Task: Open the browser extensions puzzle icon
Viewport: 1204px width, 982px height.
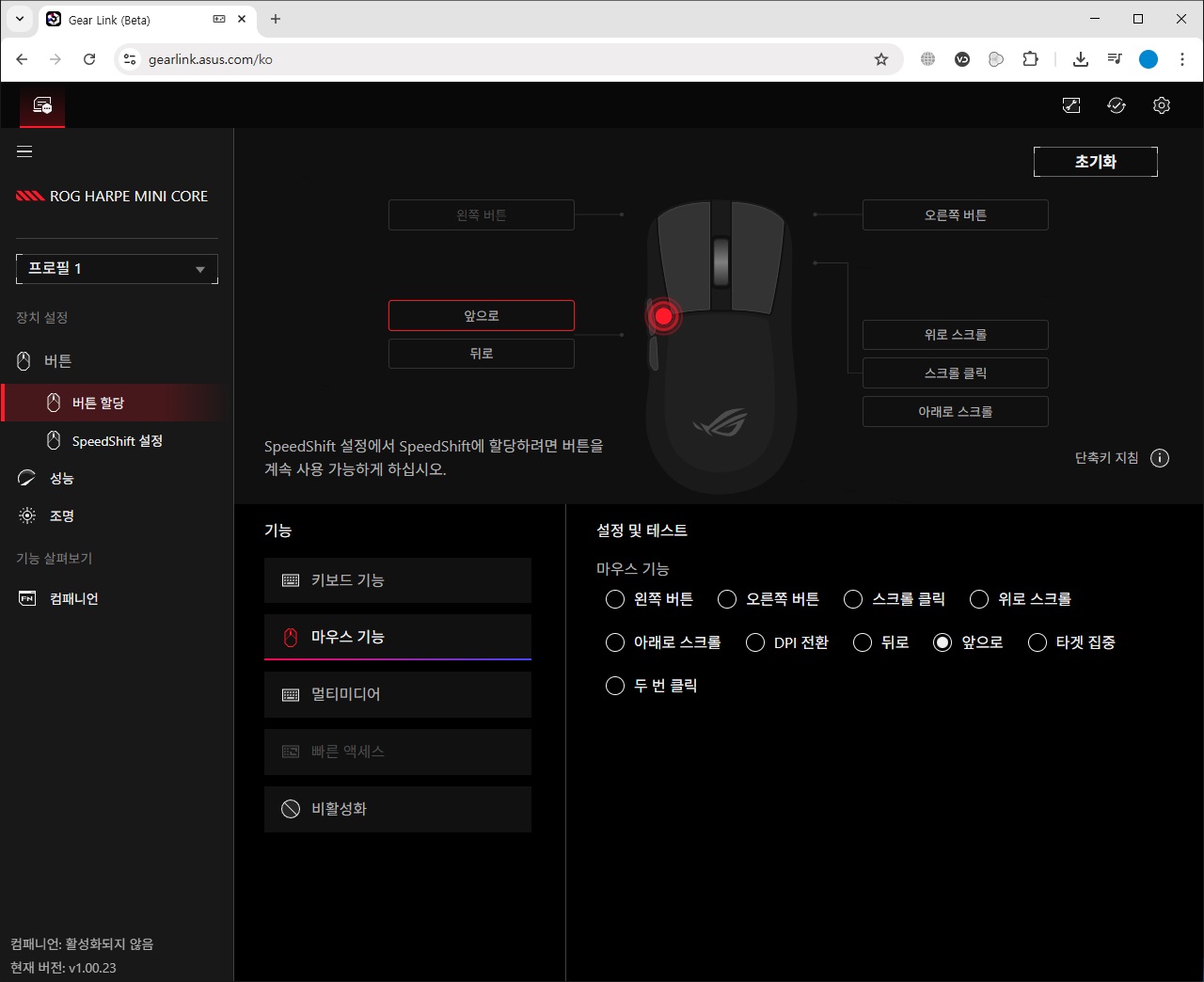Action: tap(1030, 59)
